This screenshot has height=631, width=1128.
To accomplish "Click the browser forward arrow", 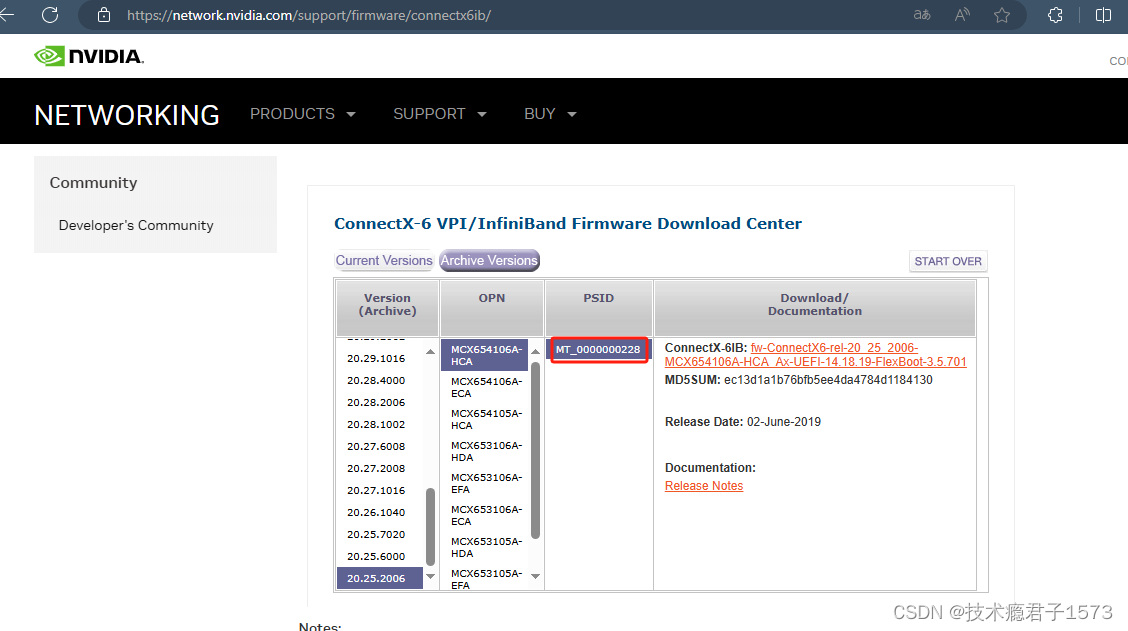I will pos(28,15).
